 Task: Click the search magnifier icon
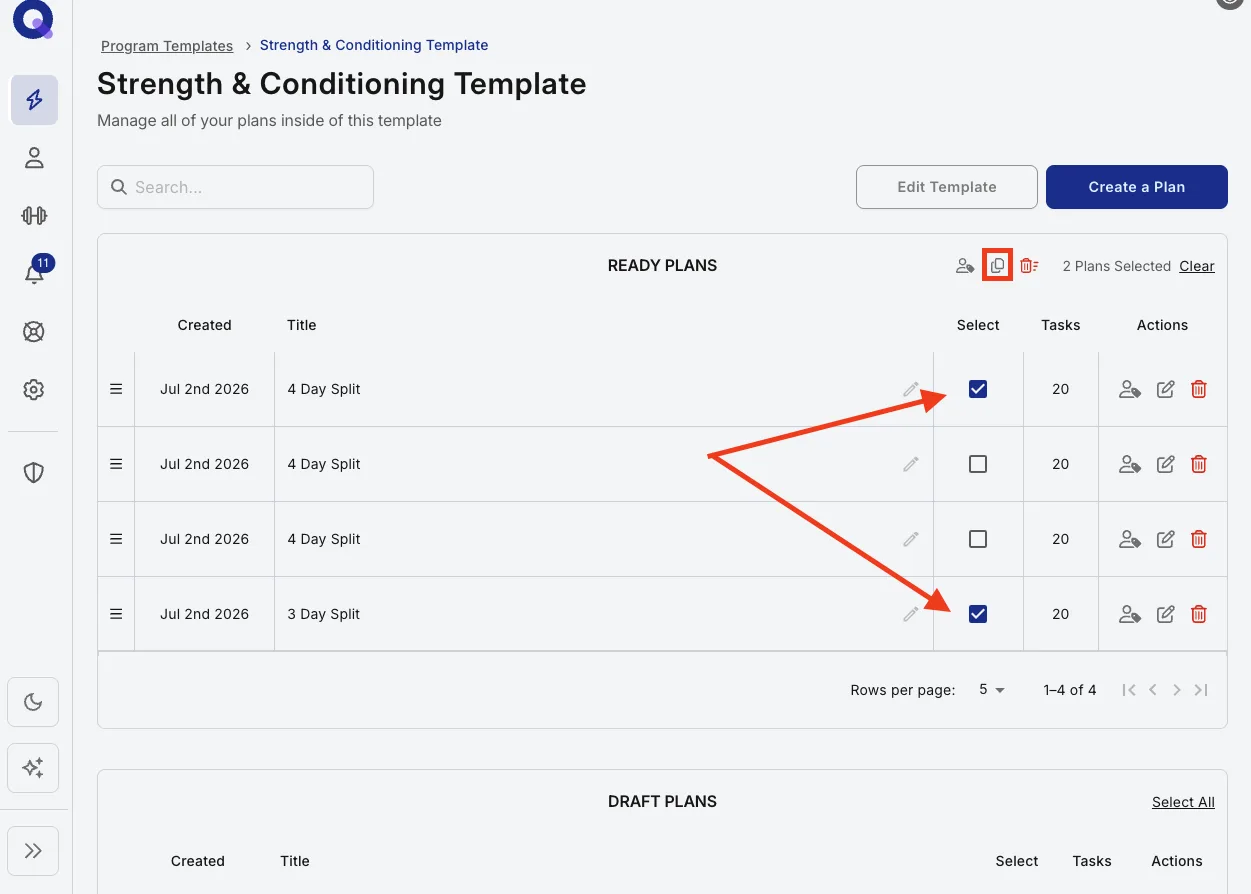click(119, 187)
